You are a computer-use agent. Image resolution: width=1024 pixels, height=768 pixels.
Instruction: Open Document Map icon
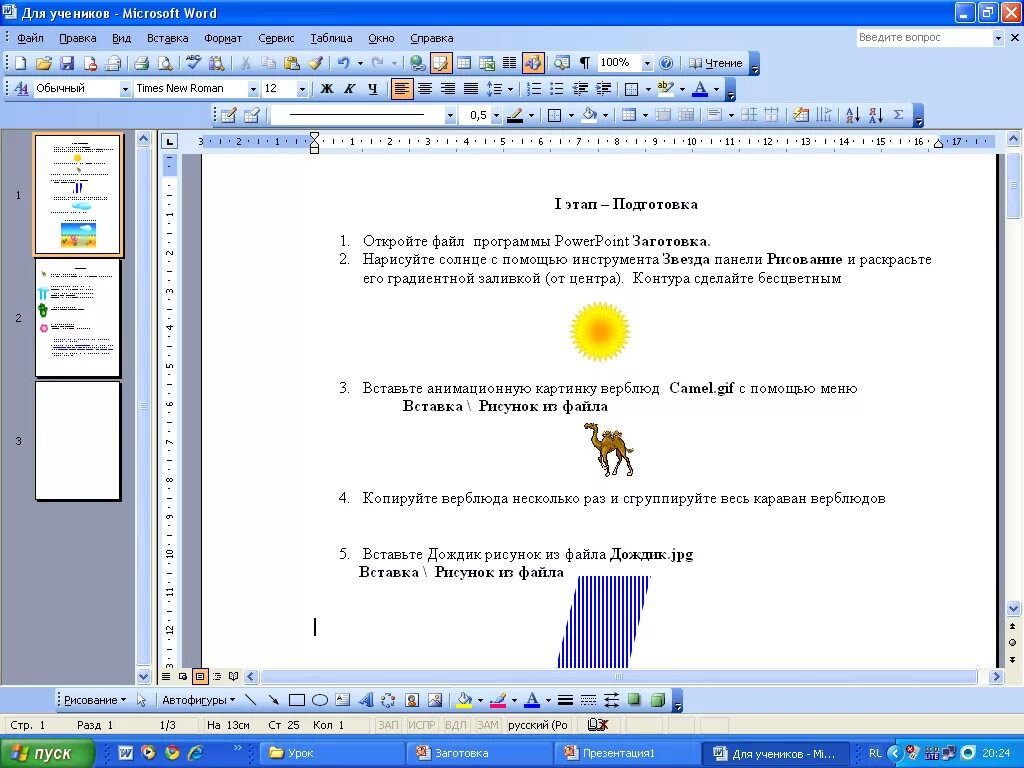[562, 63]
